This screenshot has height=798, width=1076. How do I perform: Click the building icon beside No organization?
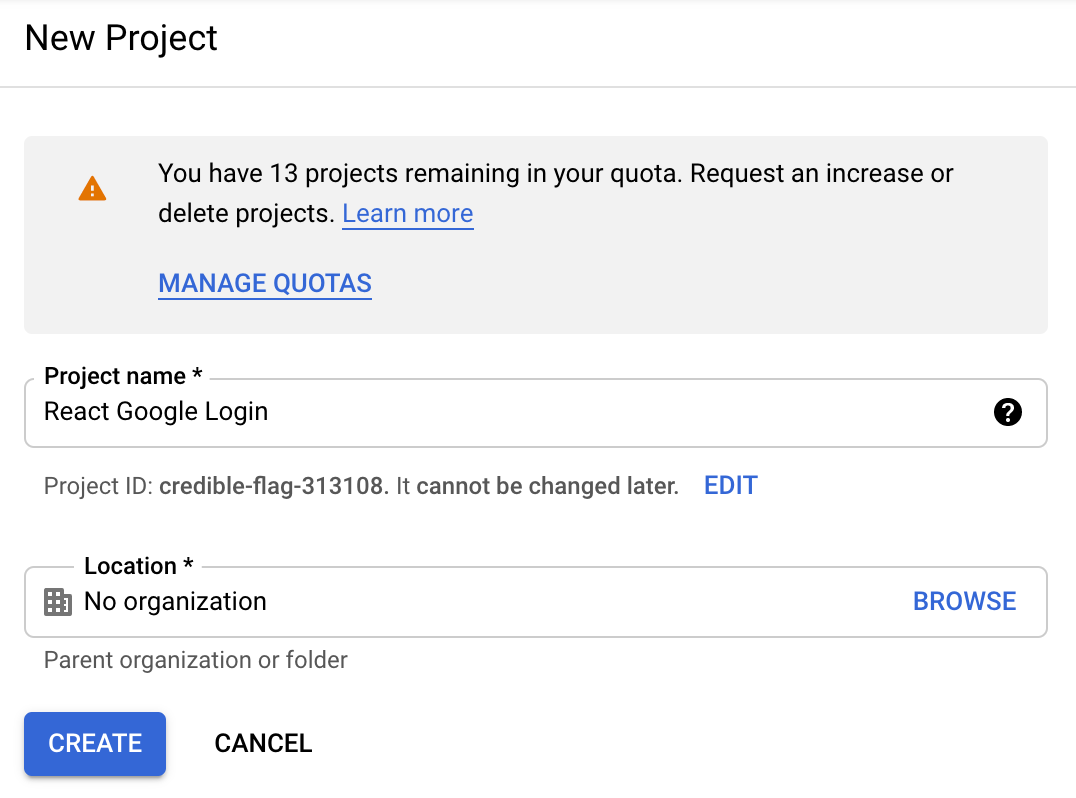[x=58, y=601]
